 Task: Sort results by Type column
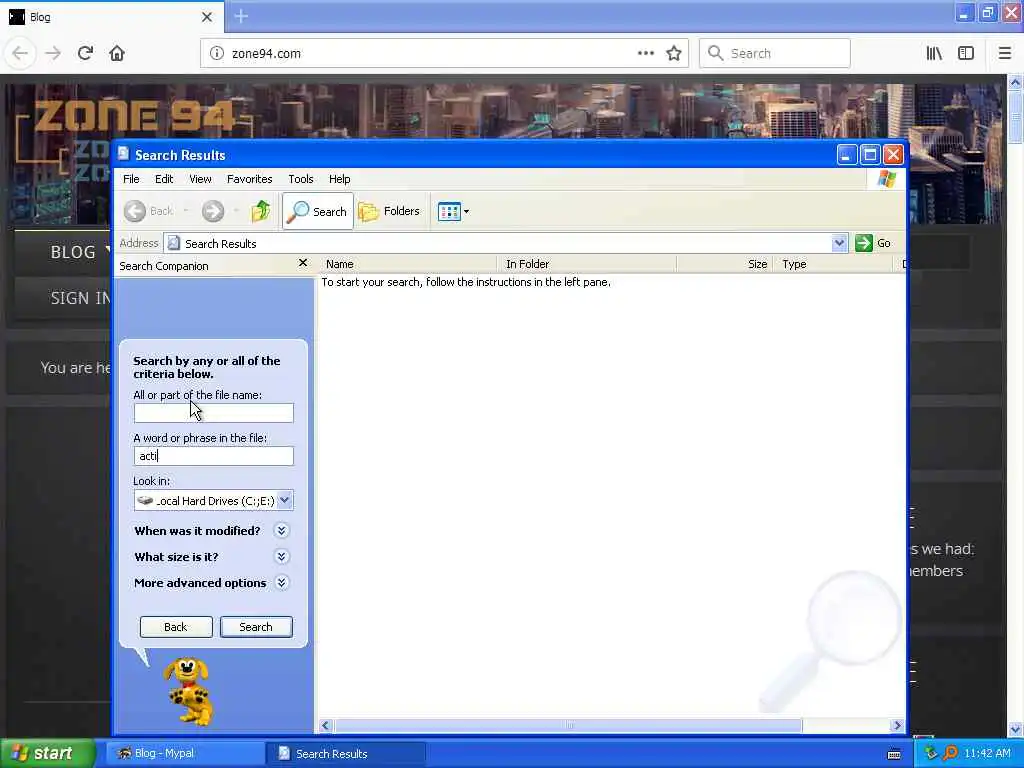click(833, 264)
